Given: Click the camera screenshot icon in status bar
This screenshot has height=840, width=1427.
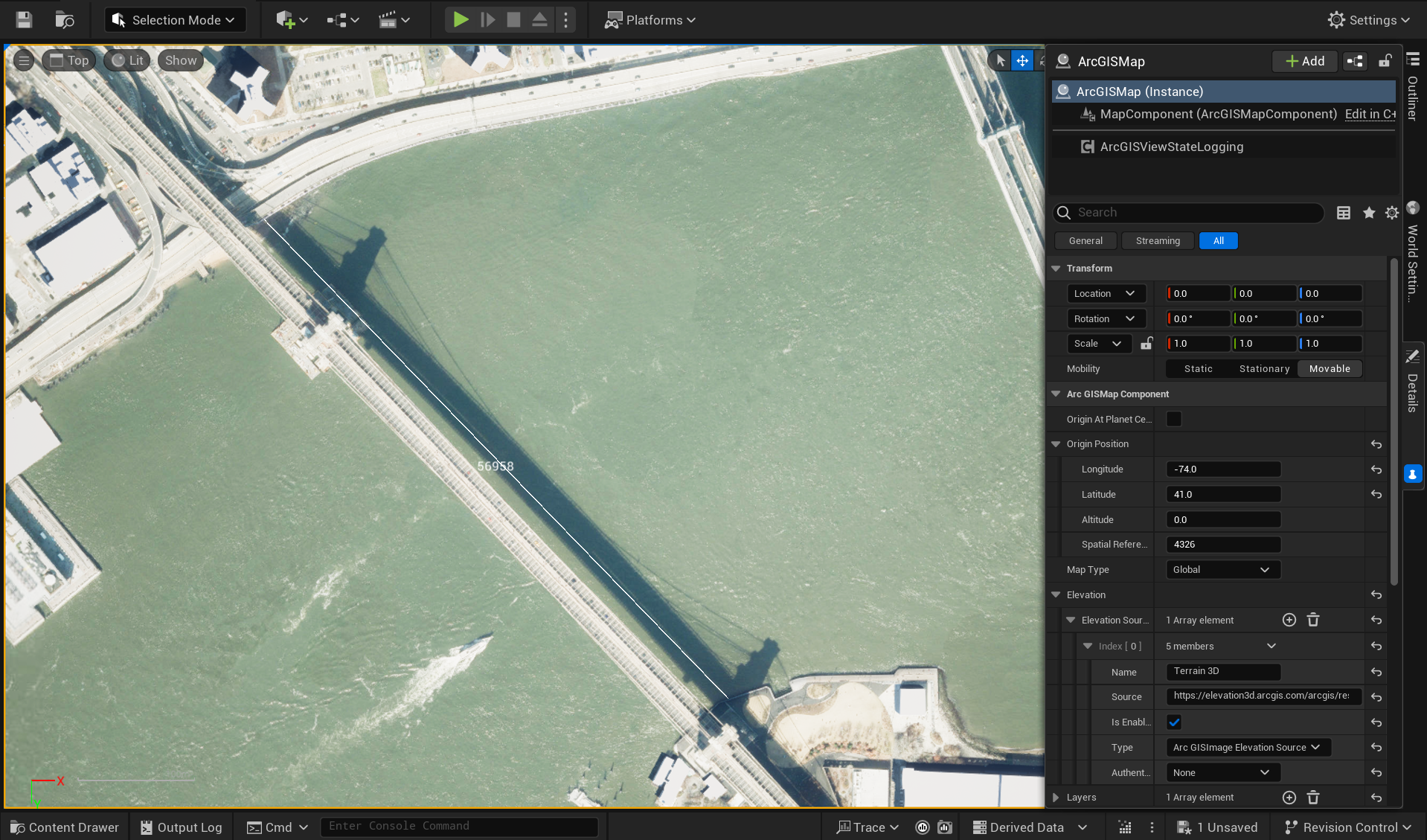Looking at the screenshot, I should [944, 827].
